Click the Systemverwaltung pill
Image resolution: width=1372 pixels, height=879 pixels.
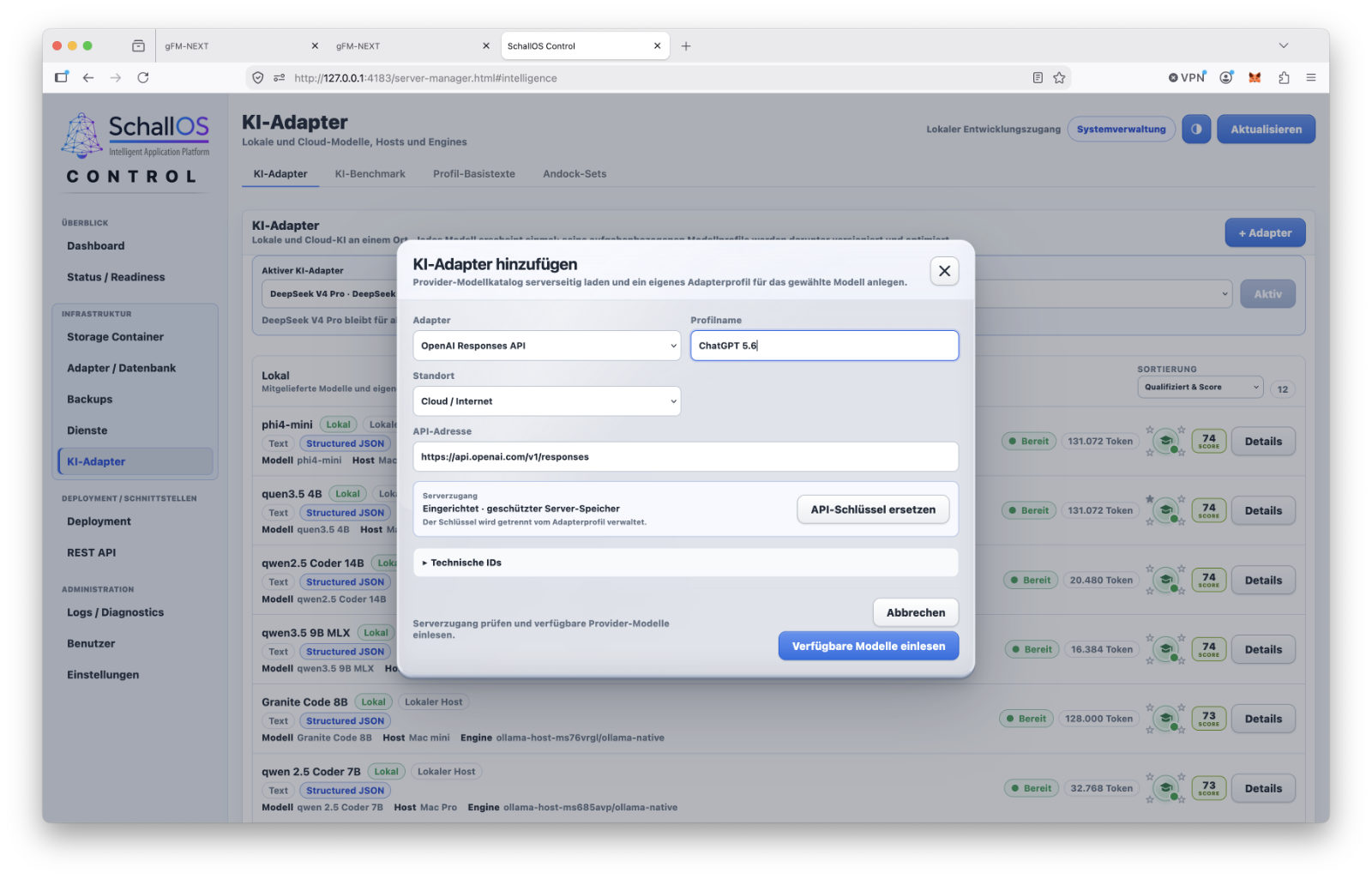(1121, 129)
